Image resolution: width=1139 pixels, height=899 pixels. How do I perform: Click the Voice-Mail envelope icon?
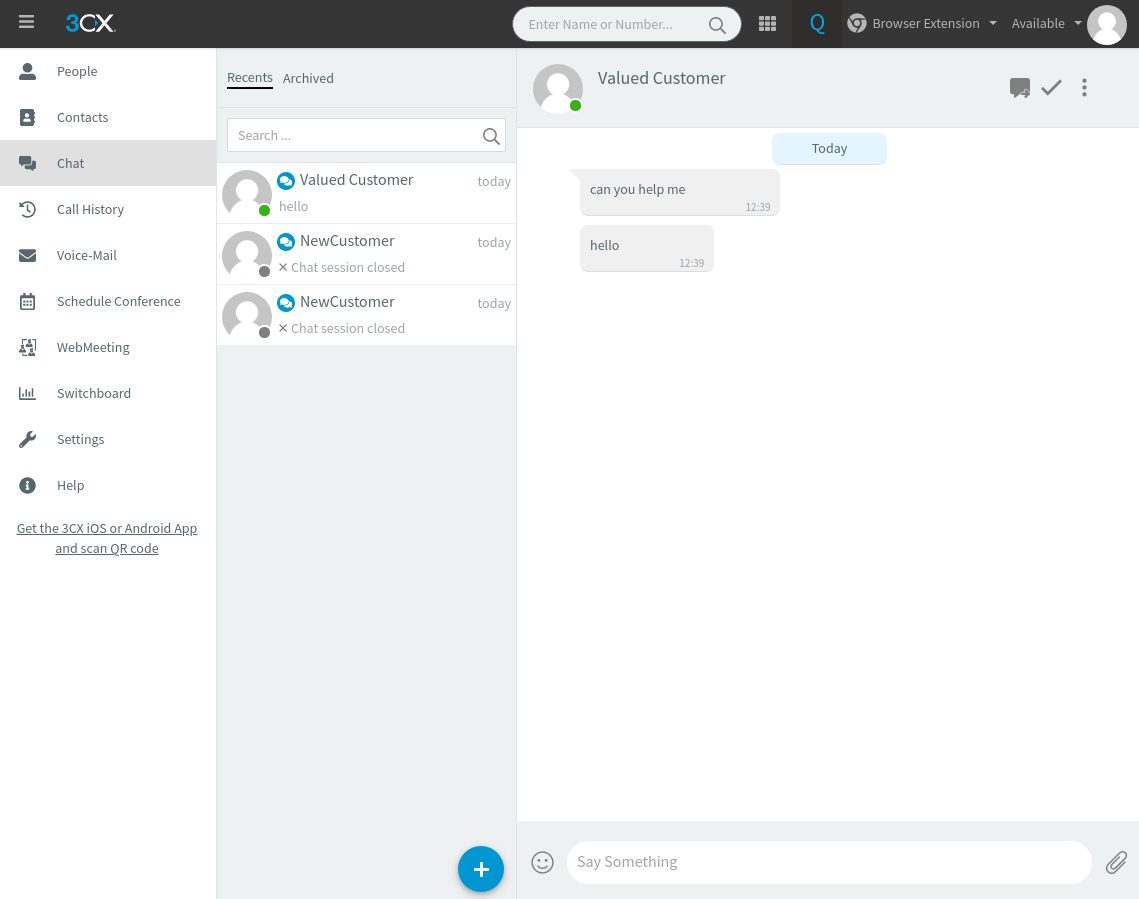[28, 256]
